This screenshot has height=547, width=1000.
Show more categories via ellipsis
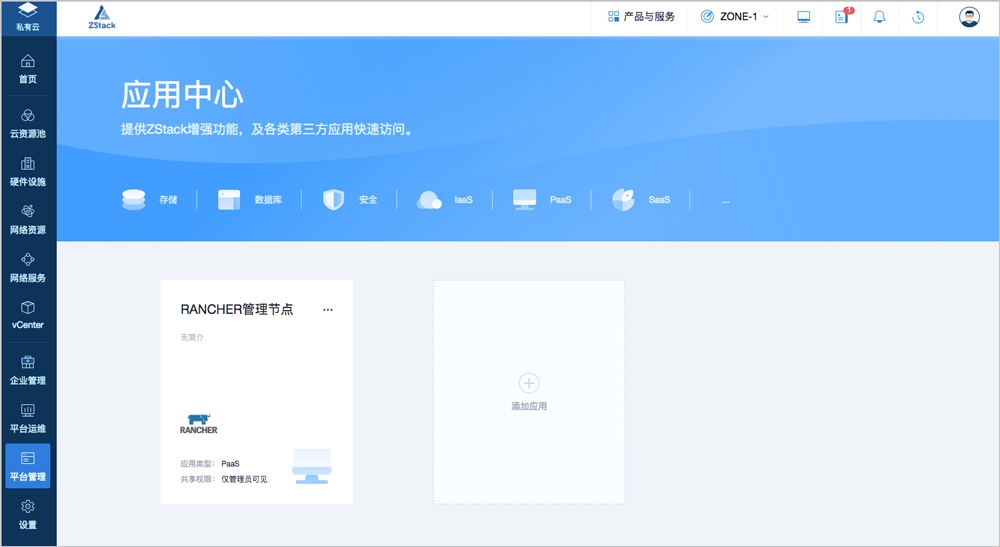point(726,200)
